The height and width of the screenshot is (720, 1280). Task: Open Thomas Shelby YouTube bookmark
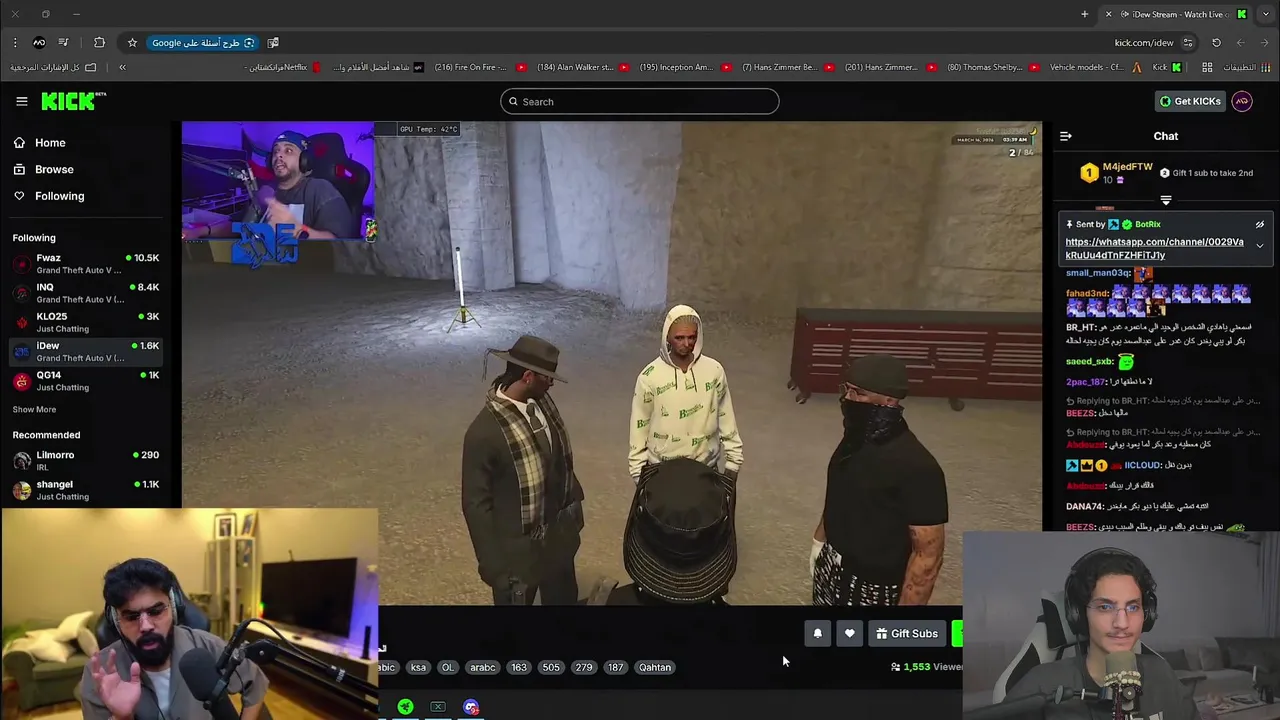pyautogui.click(x=993, y=67)
